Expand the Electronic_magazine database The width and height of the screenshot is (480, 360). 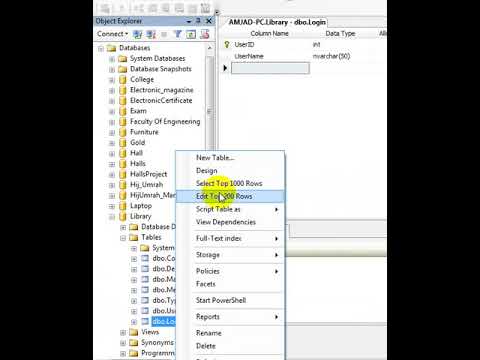point(112,91)
